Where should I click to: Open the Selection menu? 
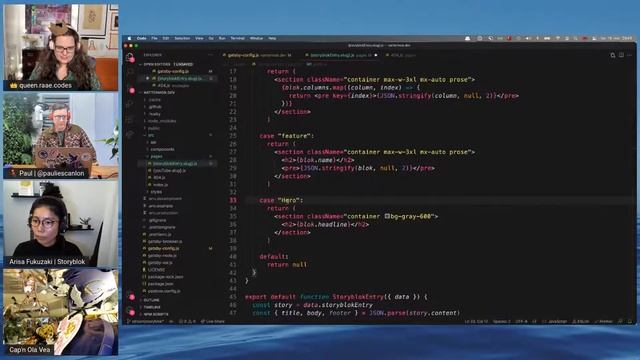[182, 38]
